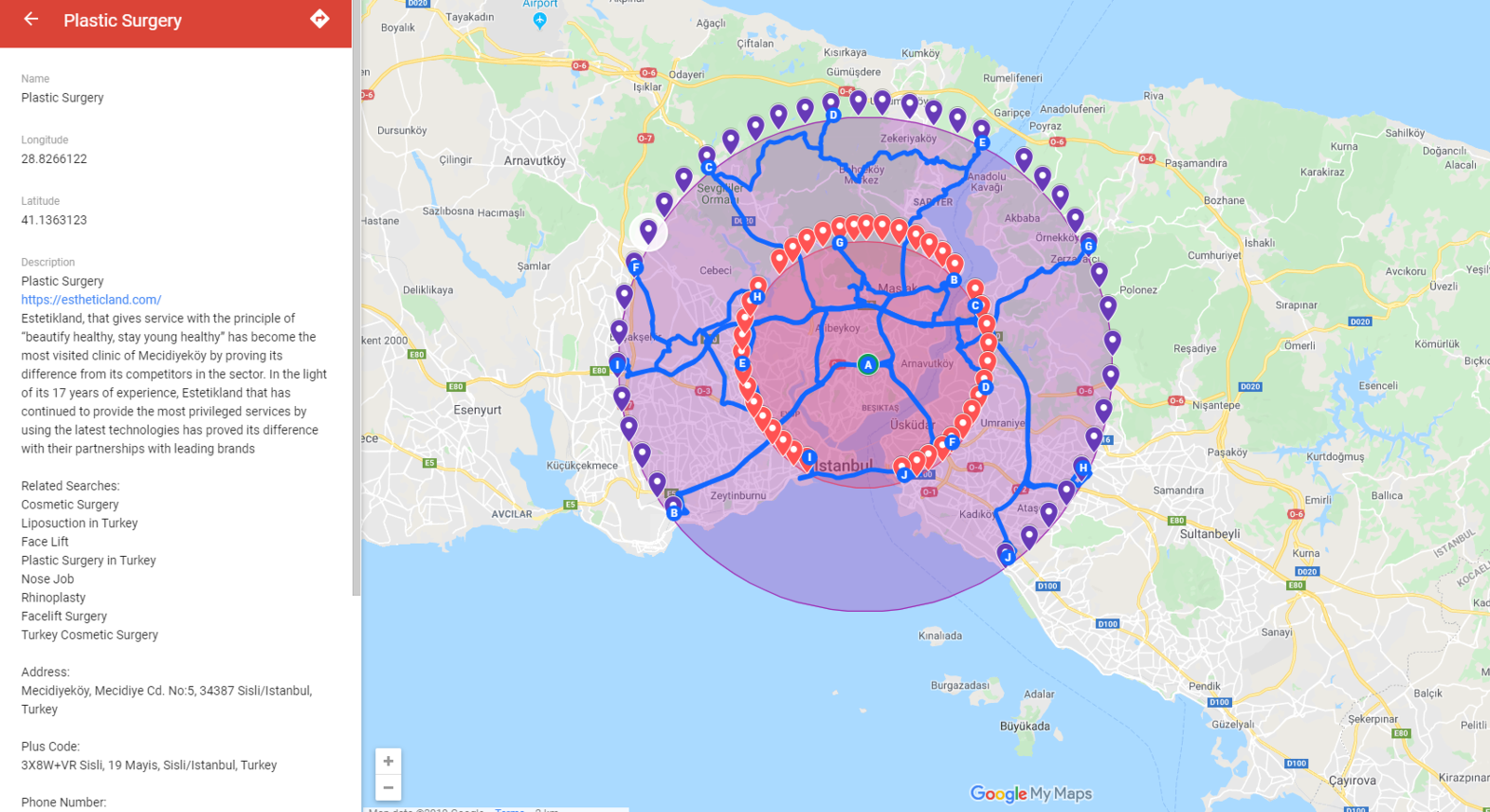Click outer-ring waypoint J south of Kadıköy
The height and width of the screenshot is (812, 1490).
click(x=1007, y=557)
